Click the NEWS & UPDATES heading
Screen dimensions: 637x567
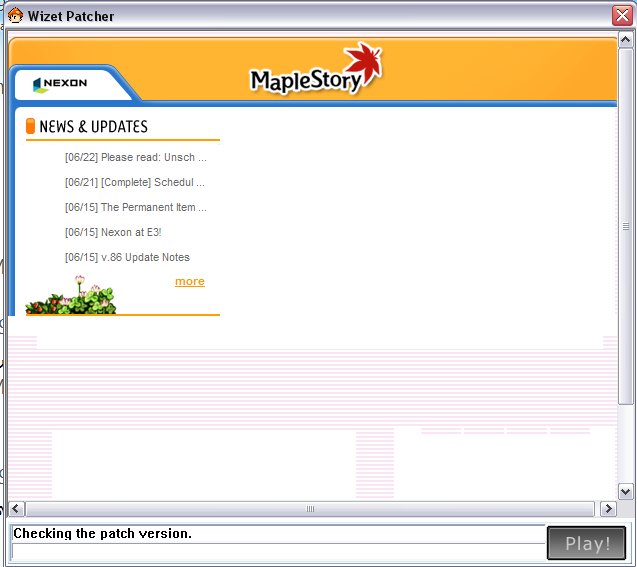(93, 126)
